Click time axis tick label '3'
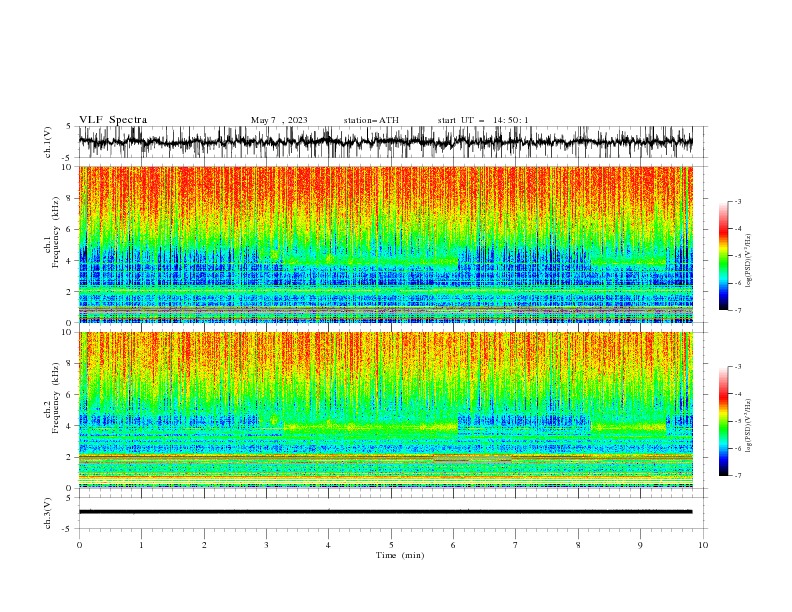Viewport: 792px width, 612px height. click(266, 545)
